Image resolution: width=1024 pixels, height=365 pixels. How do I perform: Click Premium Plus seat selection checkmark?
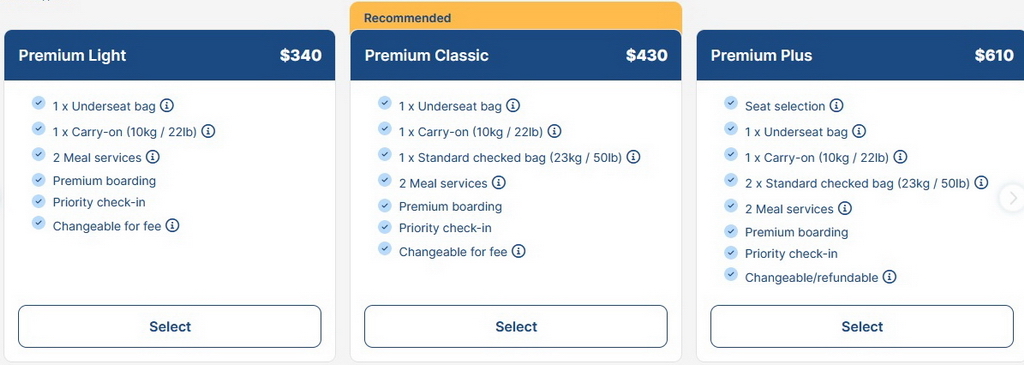tap(731, 103)
